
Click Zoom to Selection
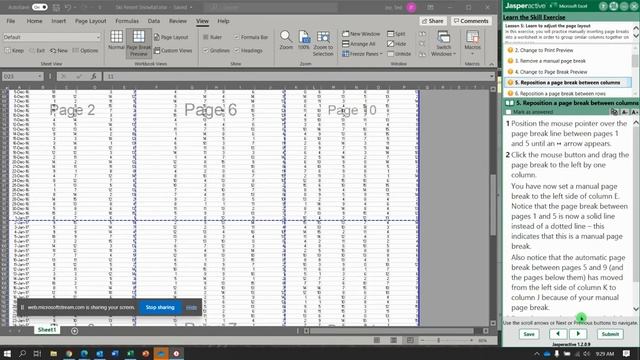(x=323, y=43)
